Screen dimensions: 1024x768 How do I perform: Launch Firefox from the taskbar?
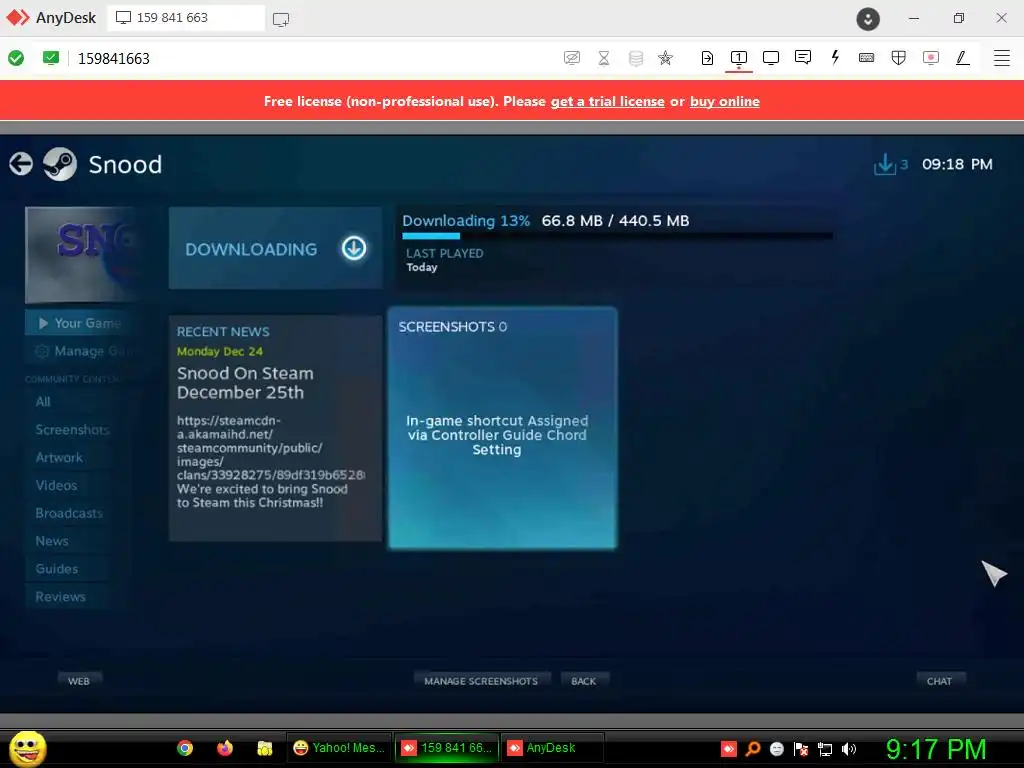tap(225, 748)
